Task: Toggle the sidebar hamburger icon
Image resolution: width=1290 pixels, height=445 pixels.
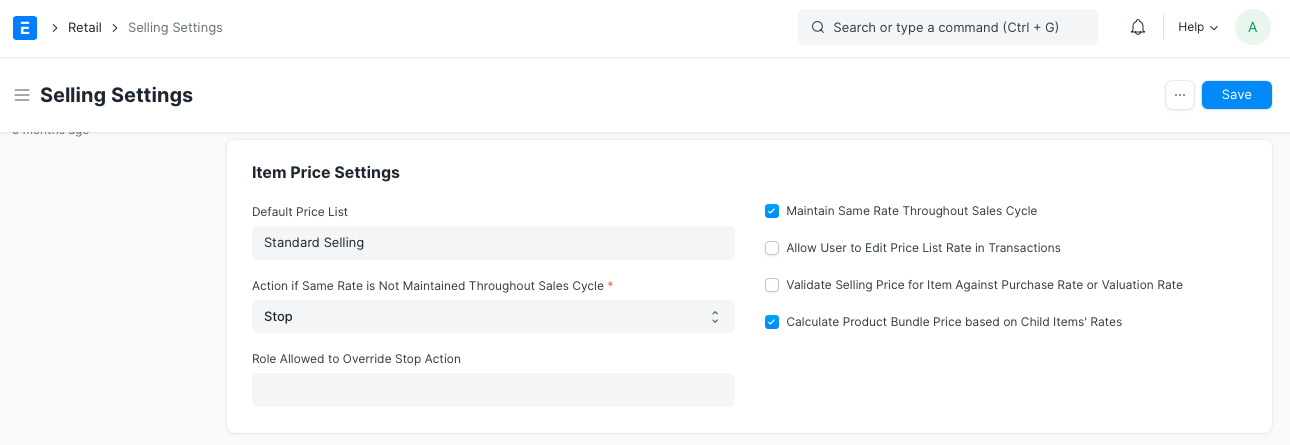Action: coord(22,95)
